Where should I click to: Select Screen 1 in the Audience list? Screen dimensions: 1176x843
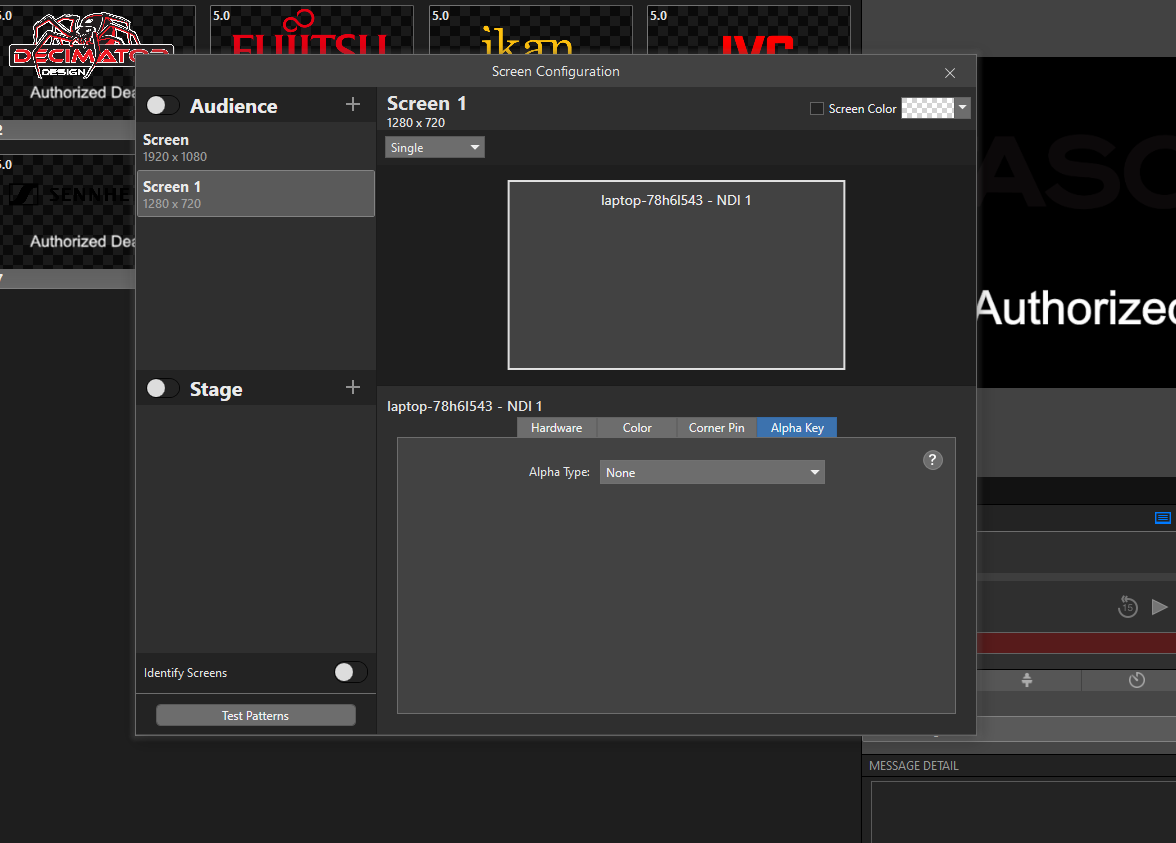click(255, 193)
